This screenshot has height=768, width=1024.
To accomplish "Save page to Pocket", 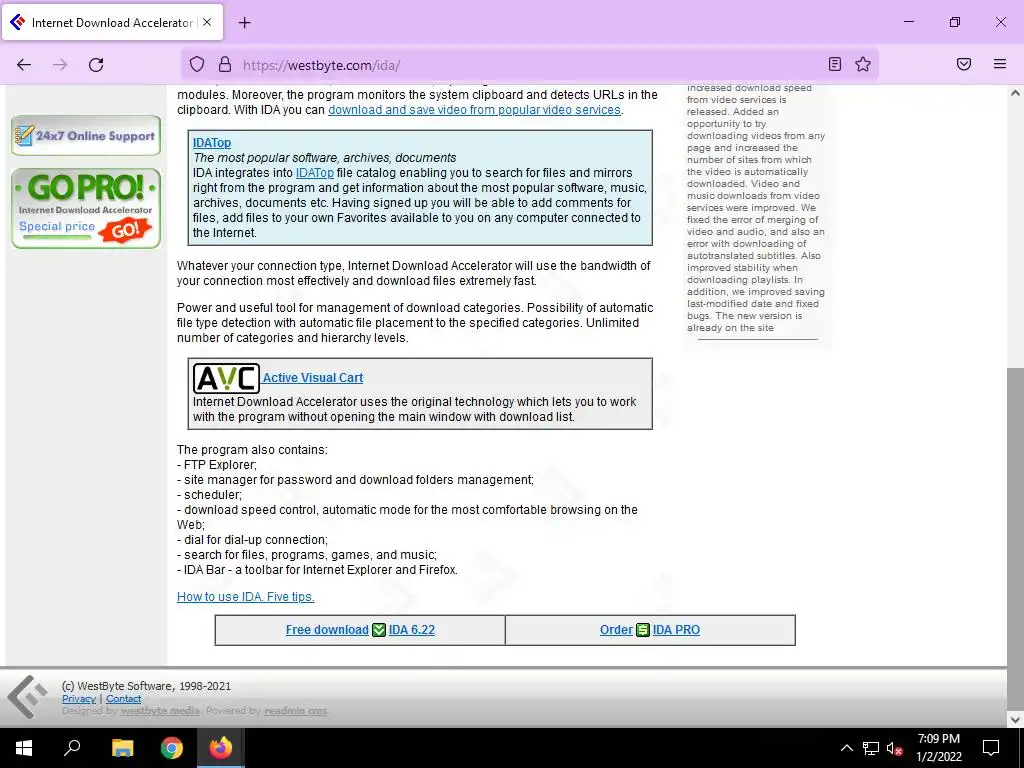I will tap(964, 64).
